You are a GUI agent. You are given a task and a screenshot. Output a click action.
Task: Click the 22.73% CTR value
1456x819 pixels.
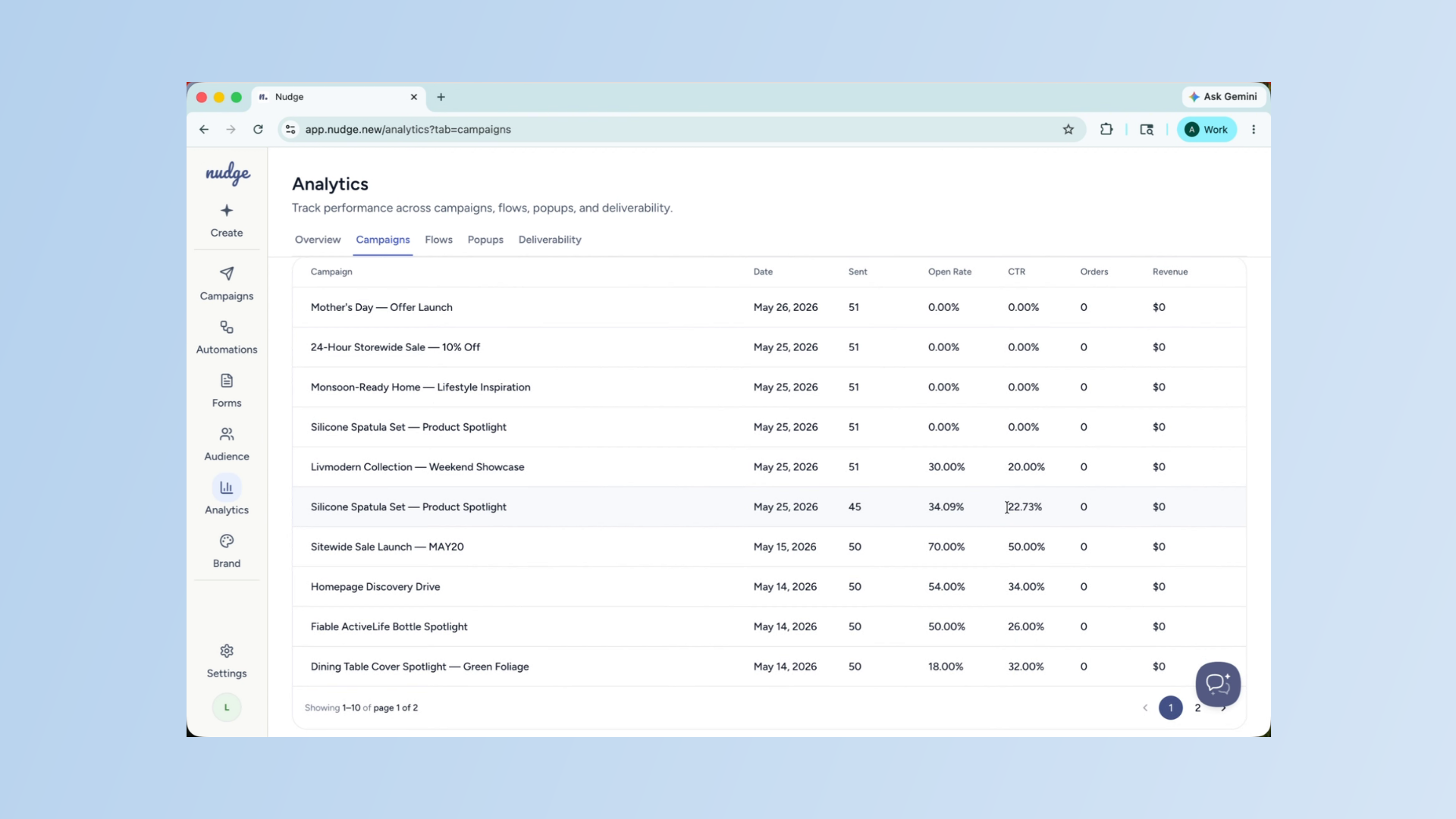pos(1025,507)
